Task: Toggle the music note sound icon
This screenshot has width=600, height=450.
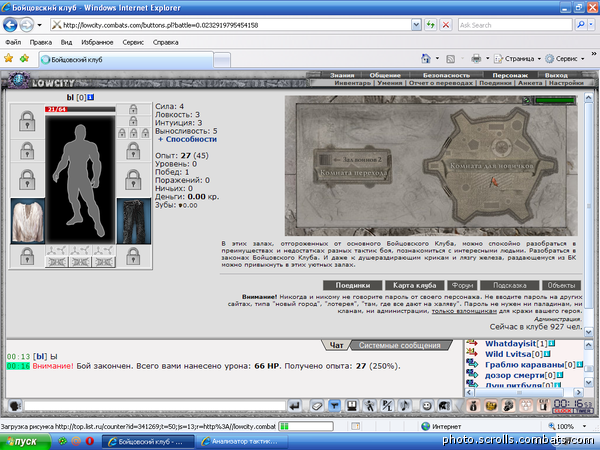Action: tap(405, 406)
